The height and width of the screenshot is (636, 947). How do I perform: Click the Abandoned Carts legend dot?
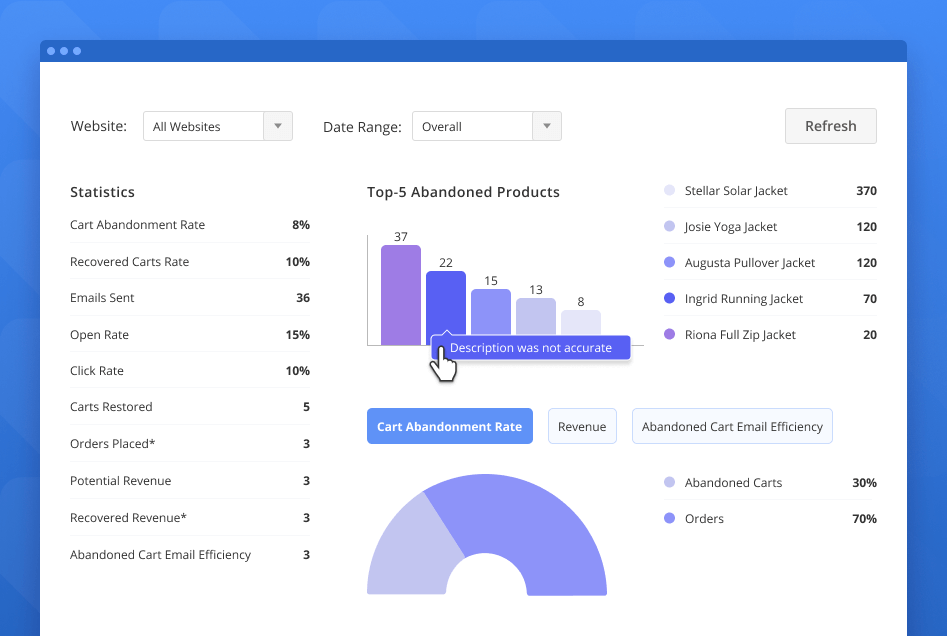[667, 482]
